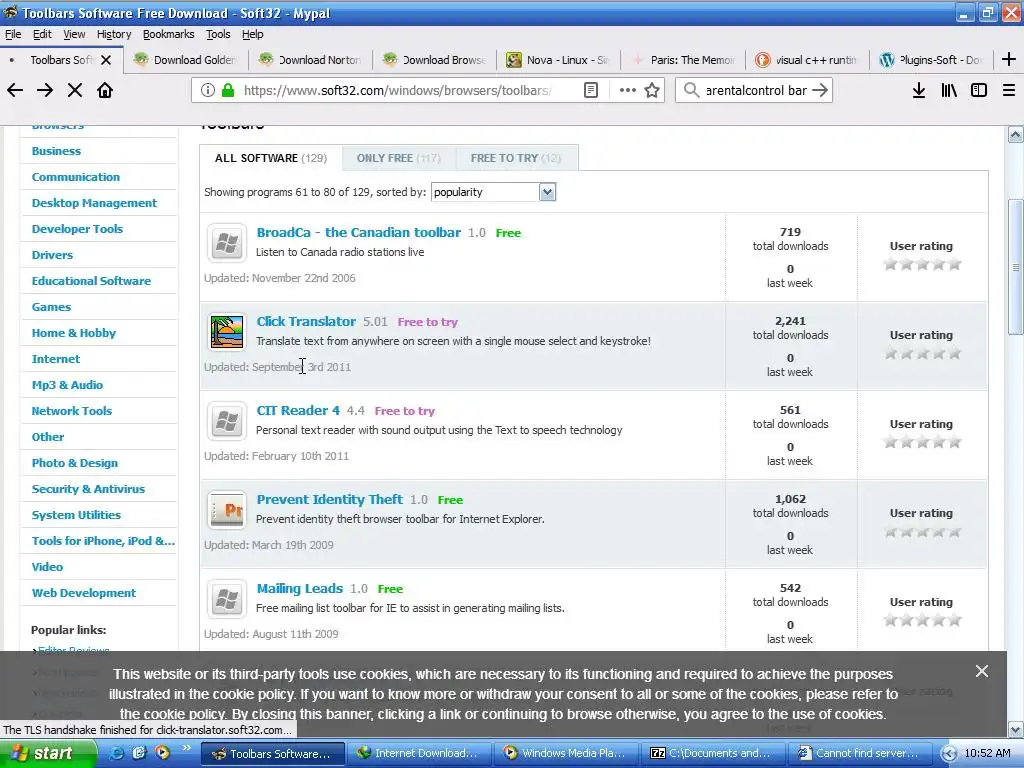Click the Prevent Identity Theft icon

[x=227, y=509]
